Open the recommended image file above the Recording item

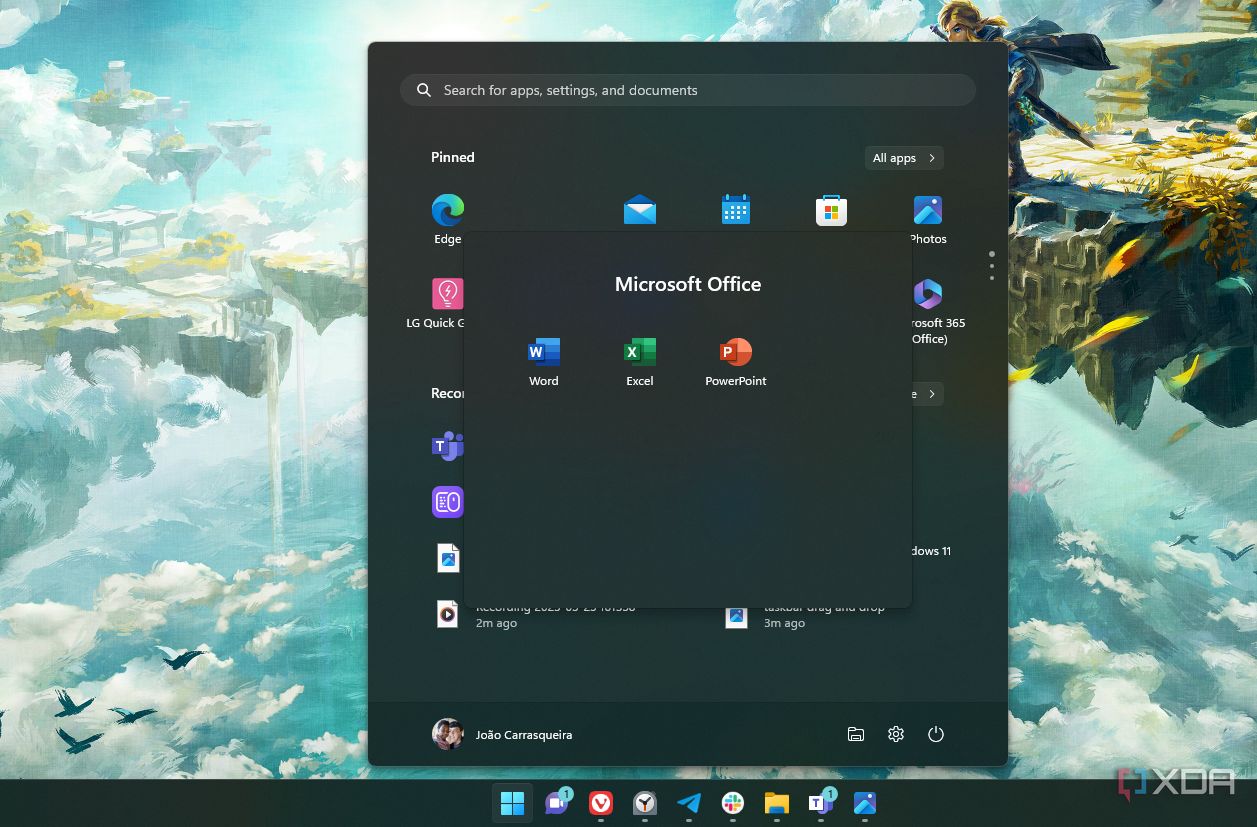(448, 558)
